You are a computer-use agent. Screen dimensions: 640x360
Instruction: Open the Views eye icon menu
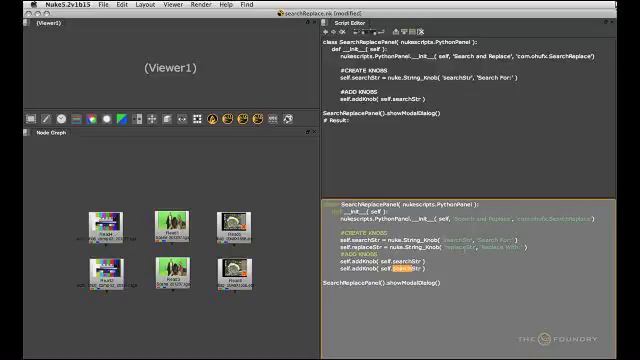182,119
